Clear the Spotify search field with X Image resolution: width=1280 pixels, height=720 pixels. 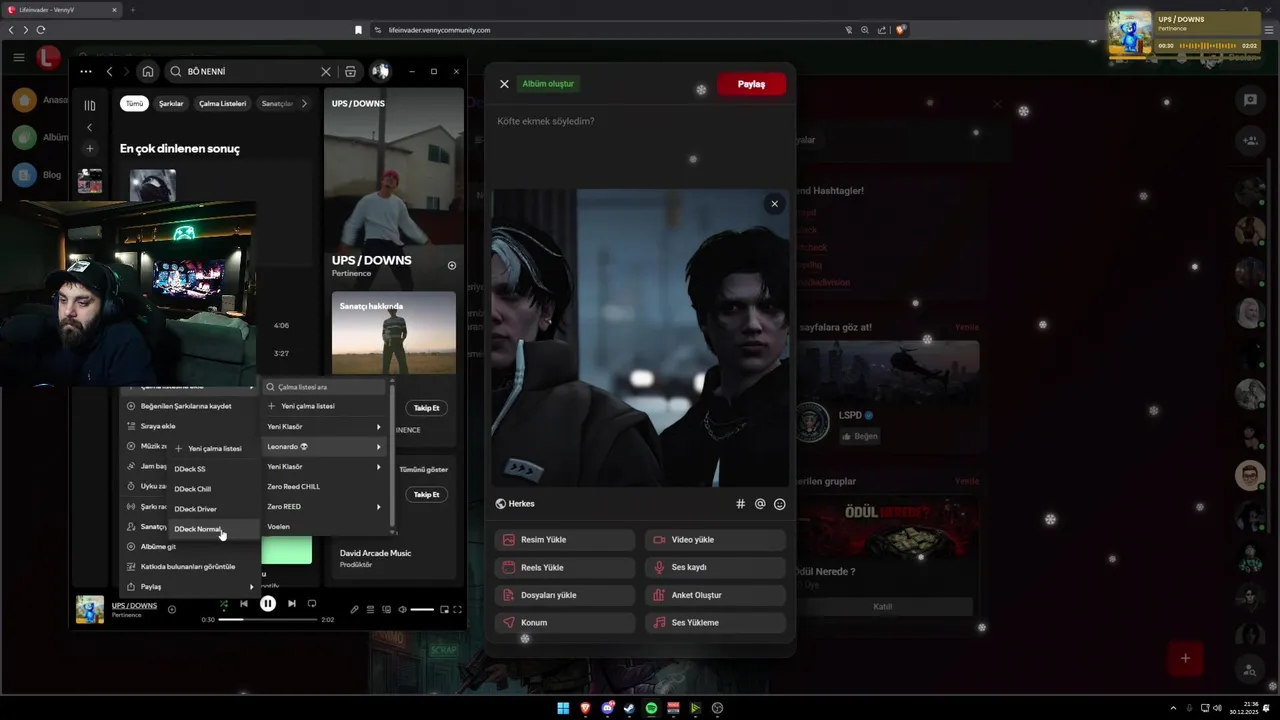(325, 72)
